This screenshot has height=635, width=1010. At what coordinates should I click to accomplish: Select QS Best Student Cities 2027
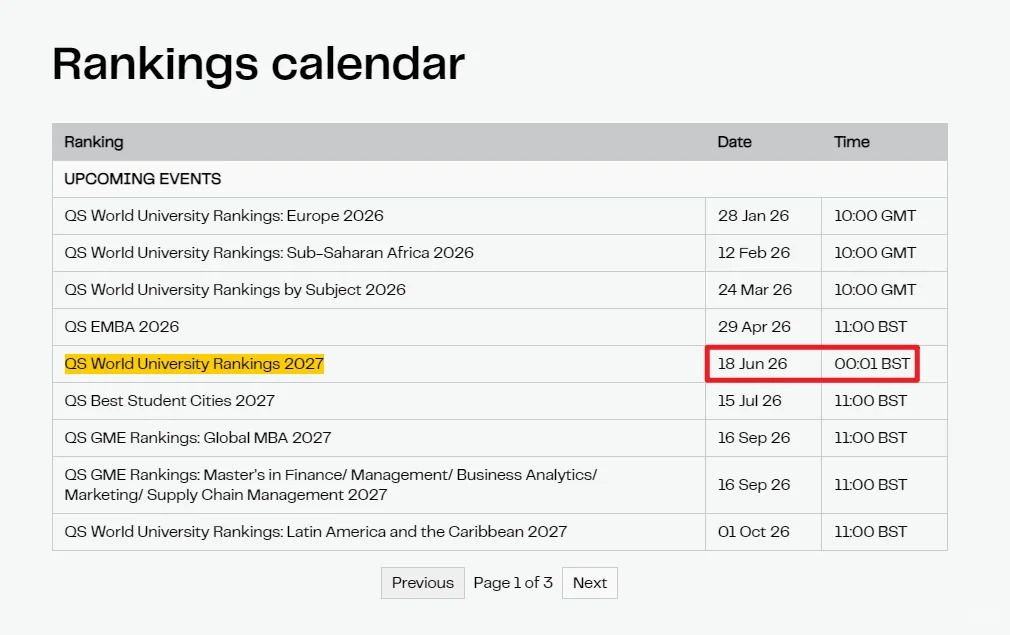(169, 401)
